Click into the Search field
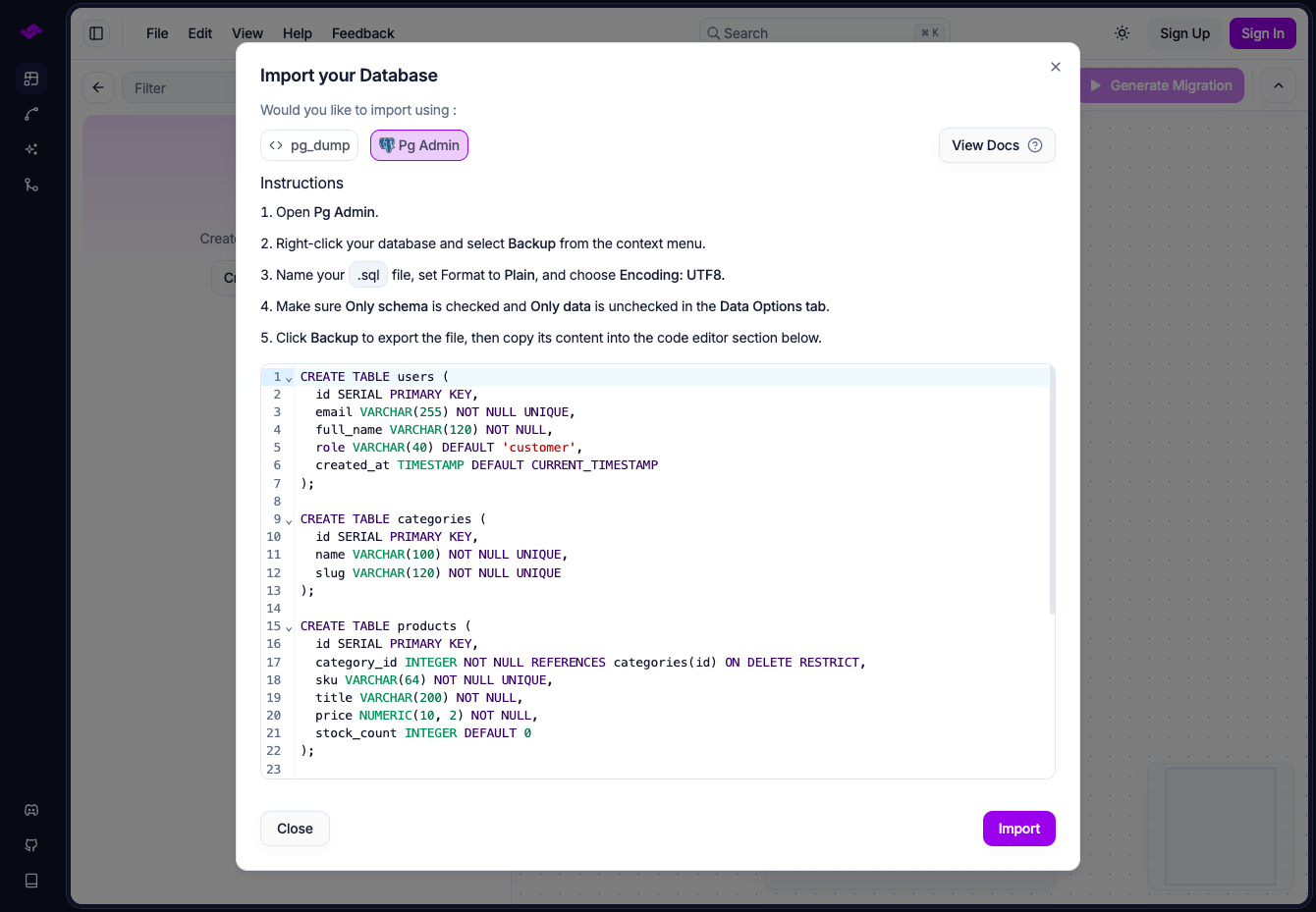This screenshot has height=912, width=1316. [825, 33]
